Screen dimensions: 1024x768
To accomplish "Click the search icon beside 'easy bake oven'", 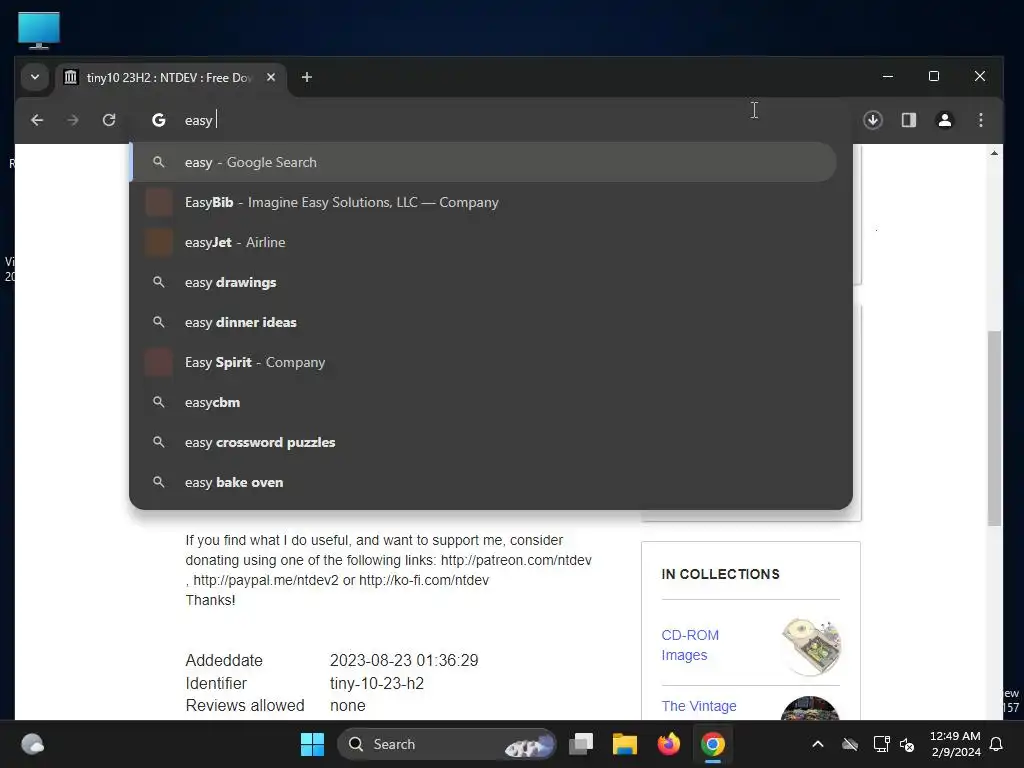I will coord(159,482).
